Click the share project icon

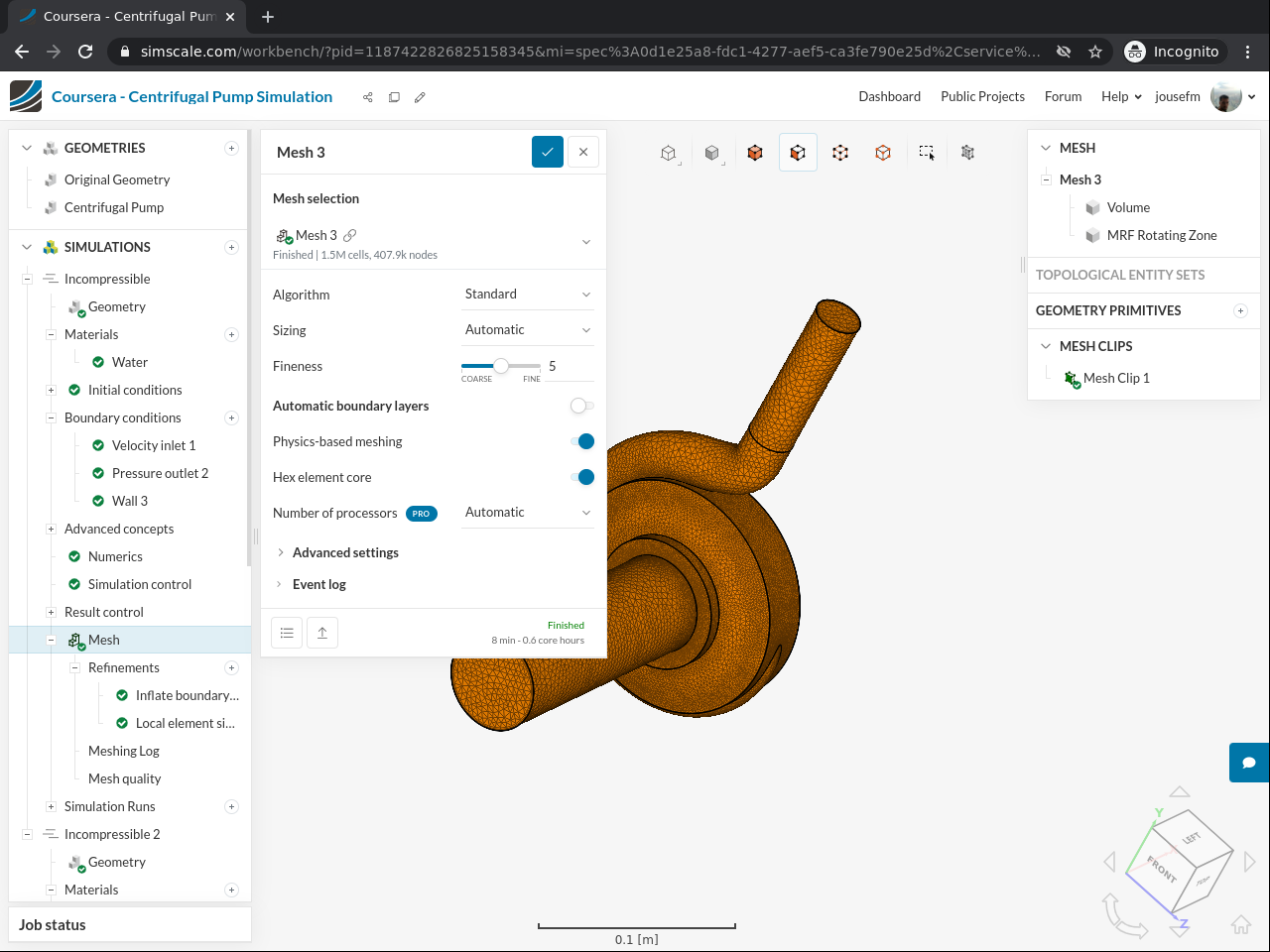pyautogui.click(x=368, y=97)
